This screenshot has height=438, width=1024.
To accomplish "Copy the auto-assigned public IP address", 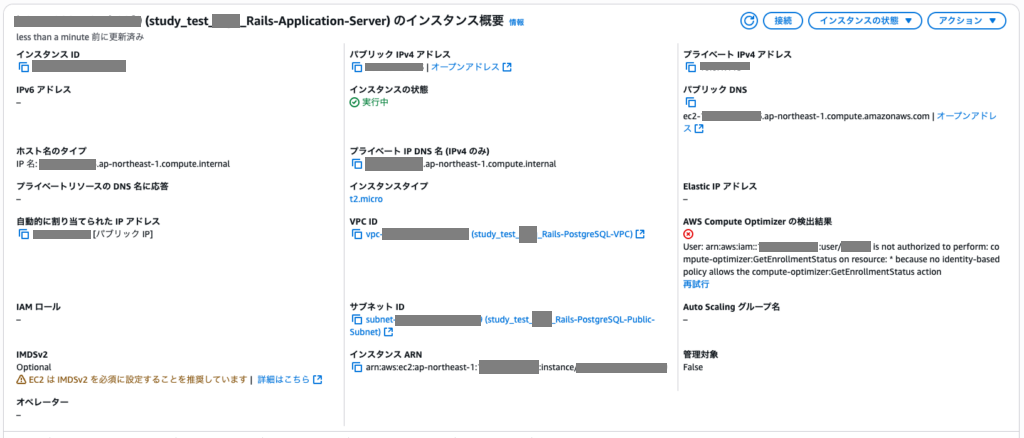I will pos(23,234).
